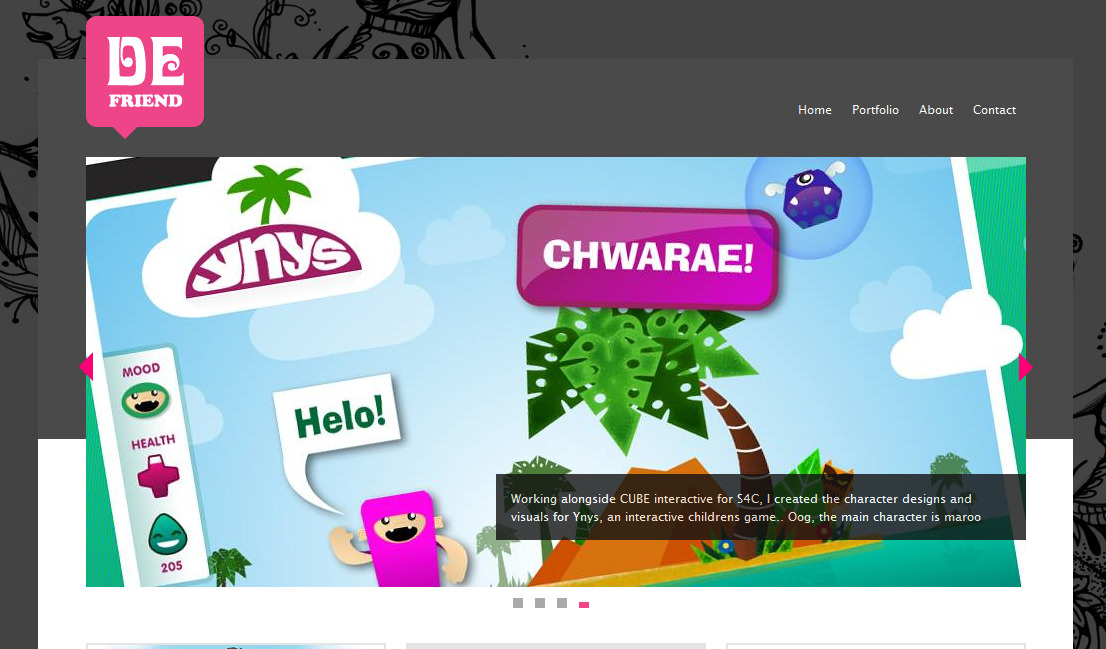Jump to the third slide dot

pyautogui.click(x=561, y=603)
